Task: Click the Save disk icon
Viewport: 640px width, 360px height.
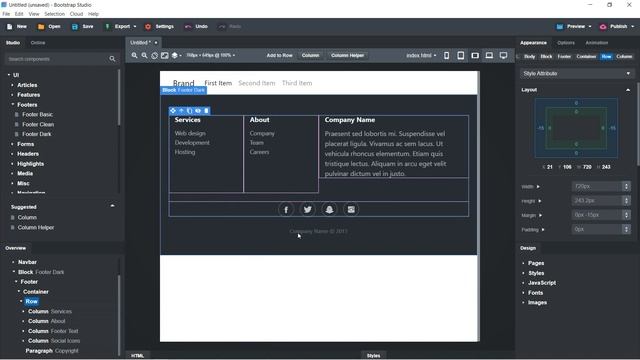Action: click(x=75, y=27)
